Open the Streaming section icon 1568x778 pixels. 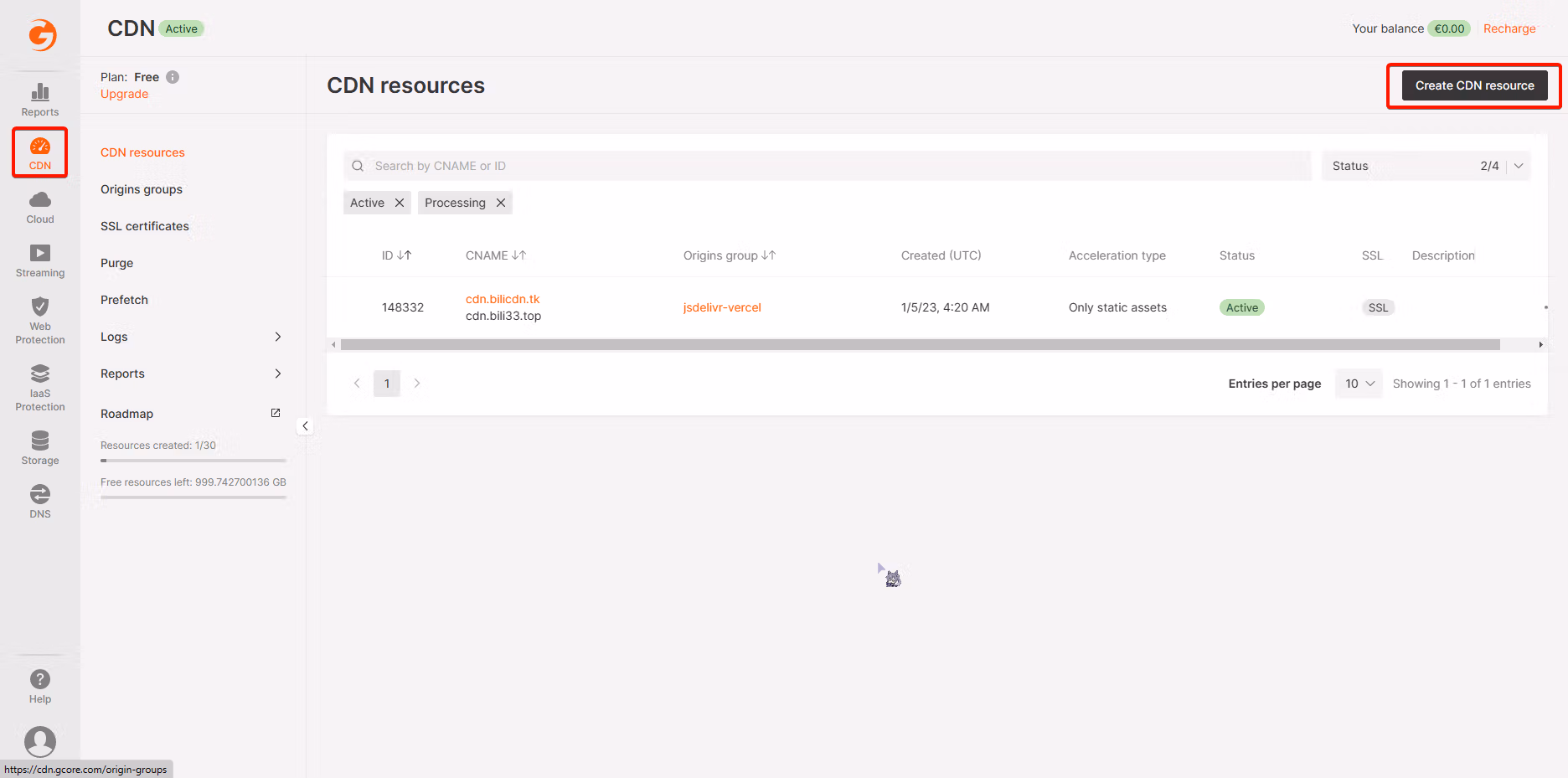coord(40,253)
